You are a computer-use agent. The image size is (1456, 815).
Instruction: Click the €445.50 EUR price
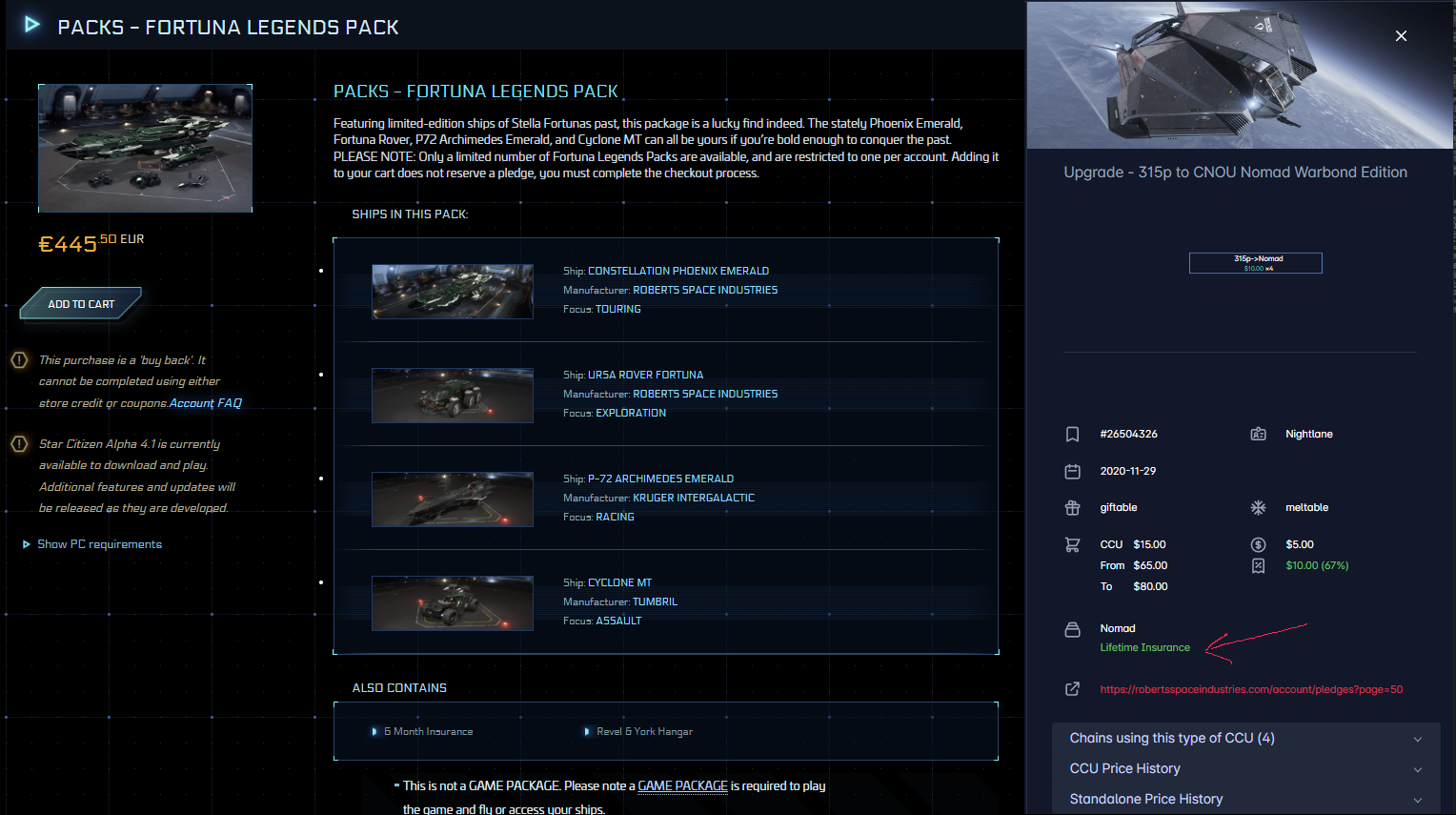pos(91,243)
